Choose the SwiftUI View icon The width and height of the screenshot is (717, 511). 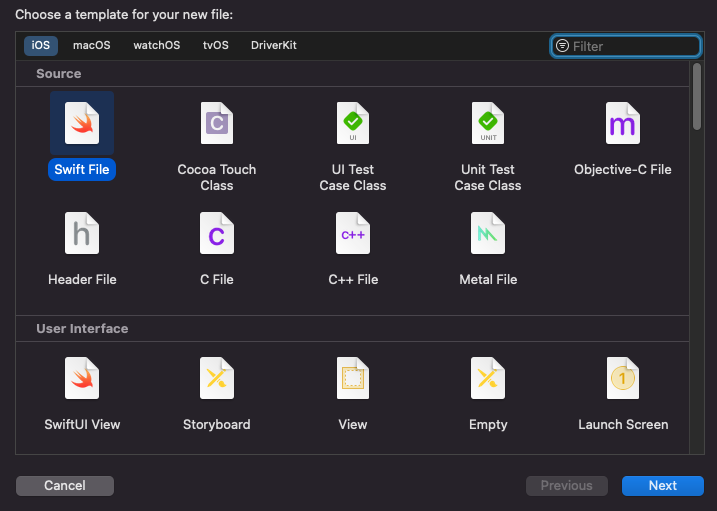tap(82, 378)
